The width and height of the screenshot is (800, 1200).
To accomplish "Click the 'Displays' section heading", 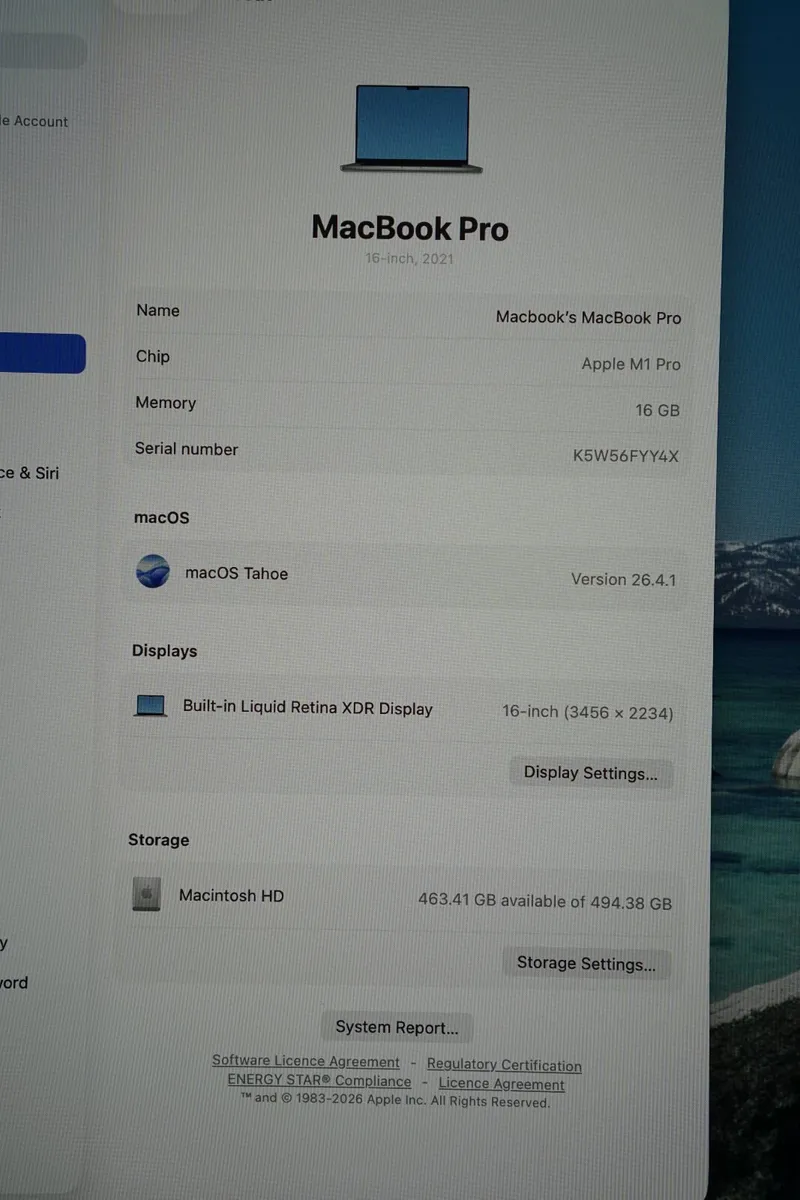I will pyautogui.click(x=165, y=651).
